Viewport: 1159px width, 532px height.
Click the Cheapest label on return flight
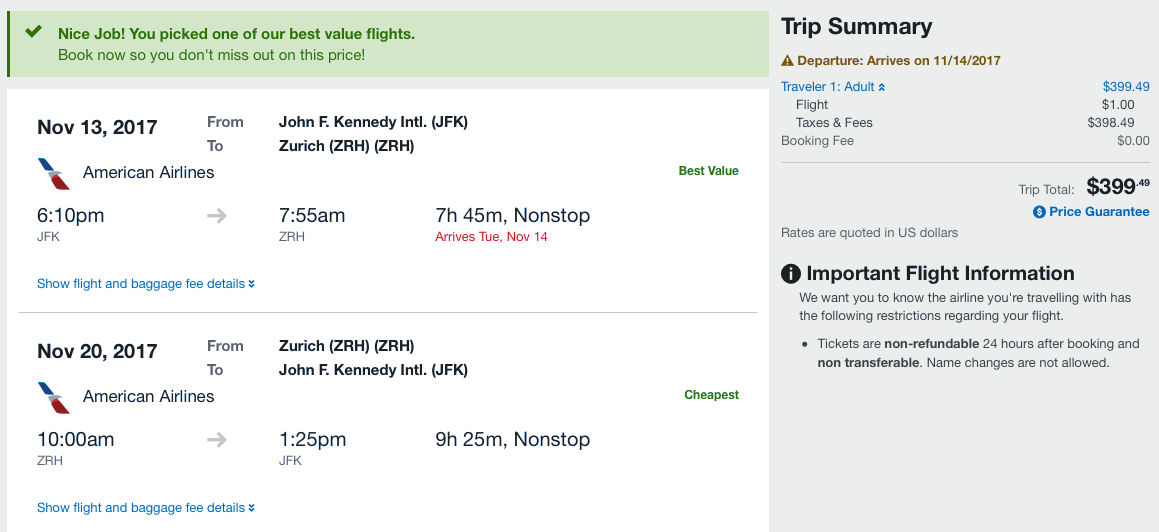(711, 395)
